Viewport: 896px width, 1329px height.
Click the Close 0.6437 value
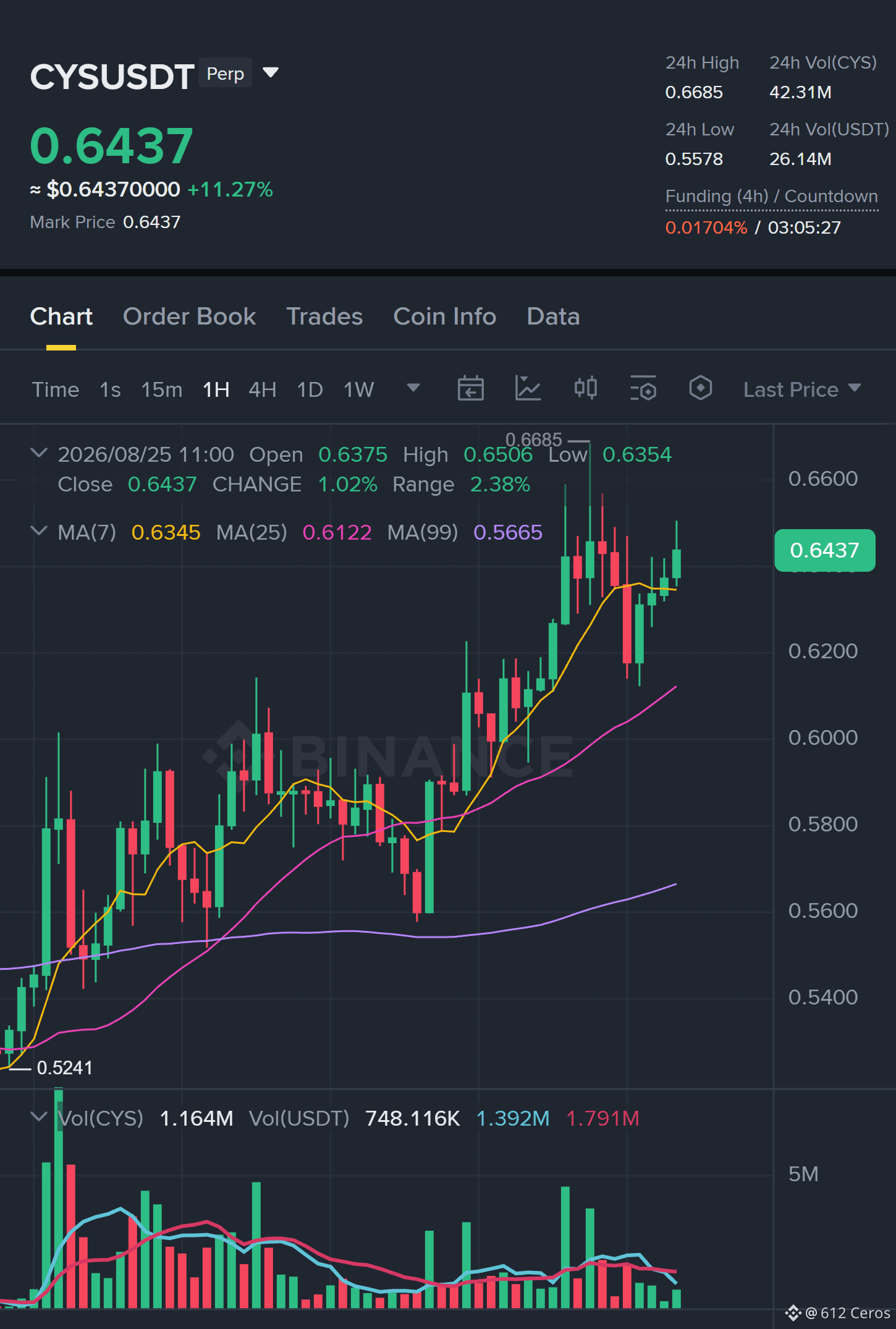click(x=163, y=484)
